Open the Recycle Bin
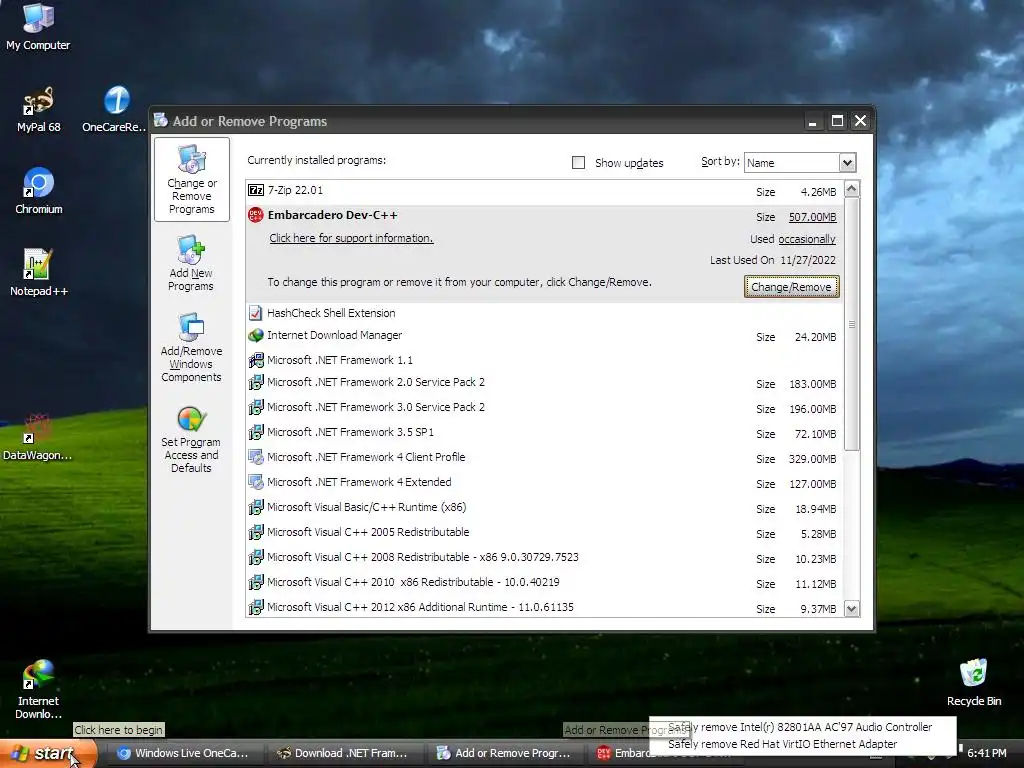Viewport: 1024px width, 768px height. [974, 682]
